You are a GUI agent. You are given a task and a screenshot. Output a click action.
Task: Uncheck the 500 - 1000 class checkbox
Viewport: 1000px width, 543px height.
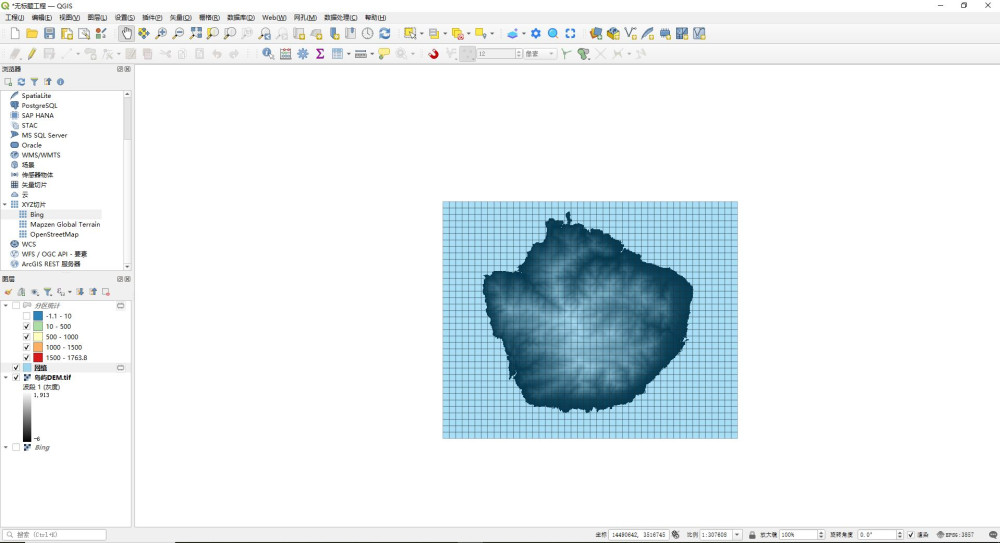pos(26,337)
